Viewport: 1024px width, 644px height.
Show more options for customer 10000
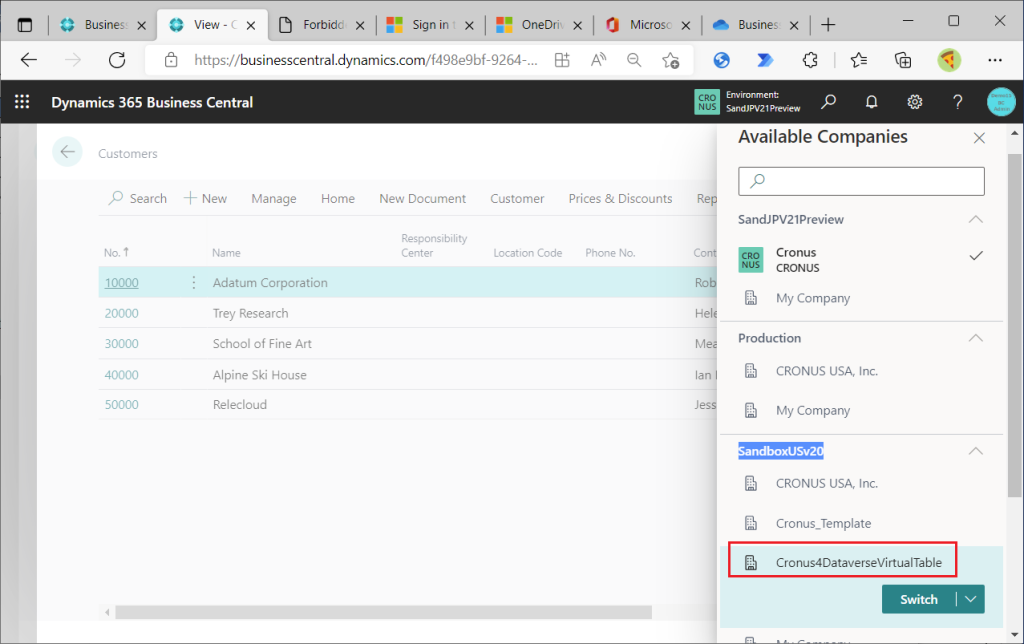click(193, 282)
